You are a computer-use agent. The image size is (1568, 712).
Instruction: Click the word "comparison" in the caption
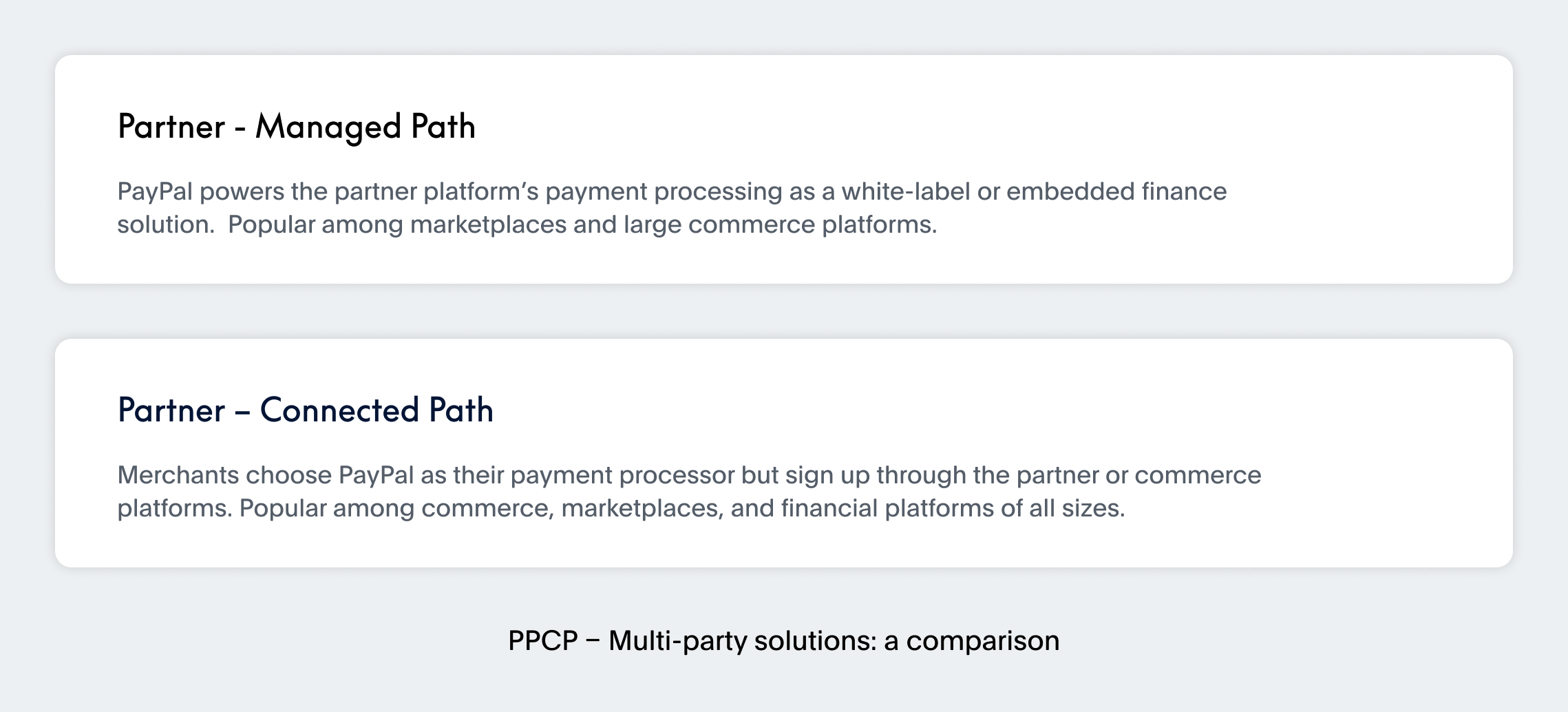(982, 641)
